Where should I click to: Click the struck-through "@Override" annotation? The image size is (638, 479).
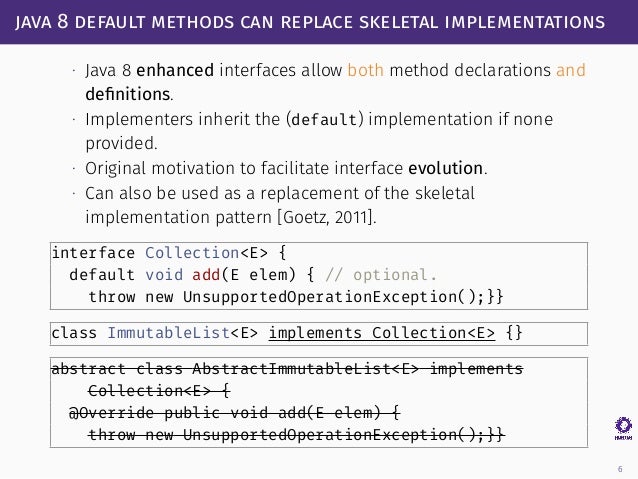point(111,413)
